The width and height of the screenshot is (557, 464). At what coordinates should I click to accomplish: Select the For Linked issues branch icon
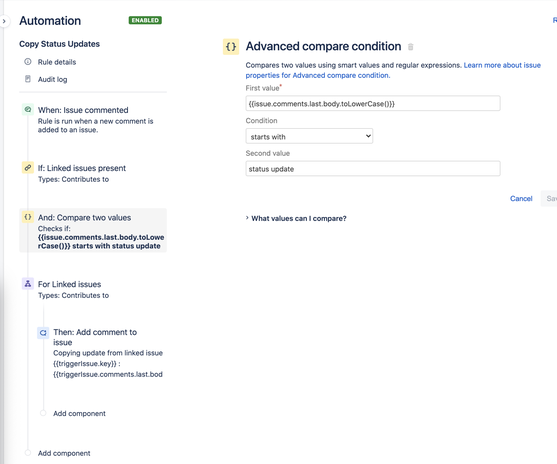pos(28,284)
